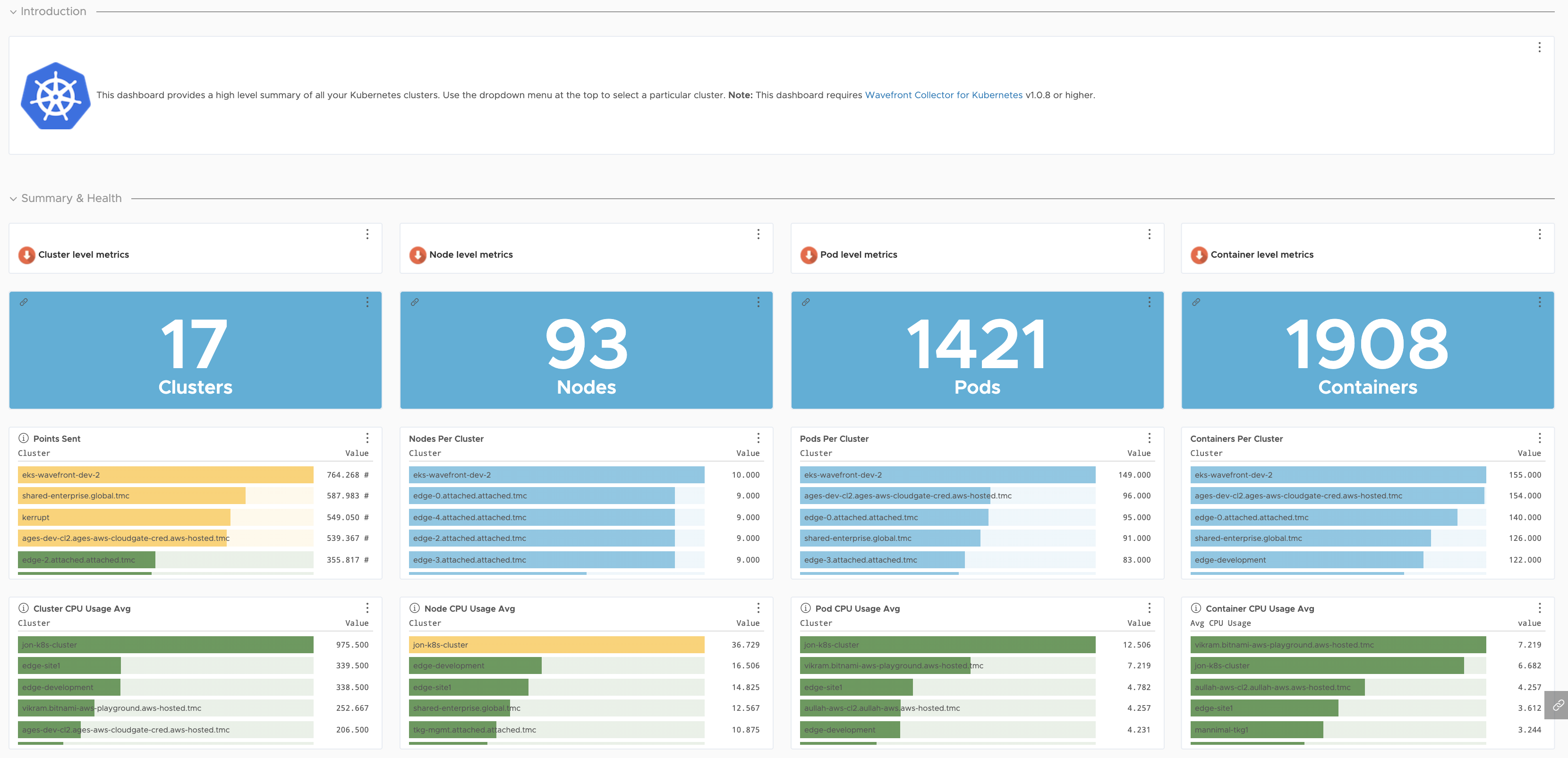The width and height of the screenshot is (1568, 758).
Task: Click the Cluster level metrics heading
Action: (84, 255)
